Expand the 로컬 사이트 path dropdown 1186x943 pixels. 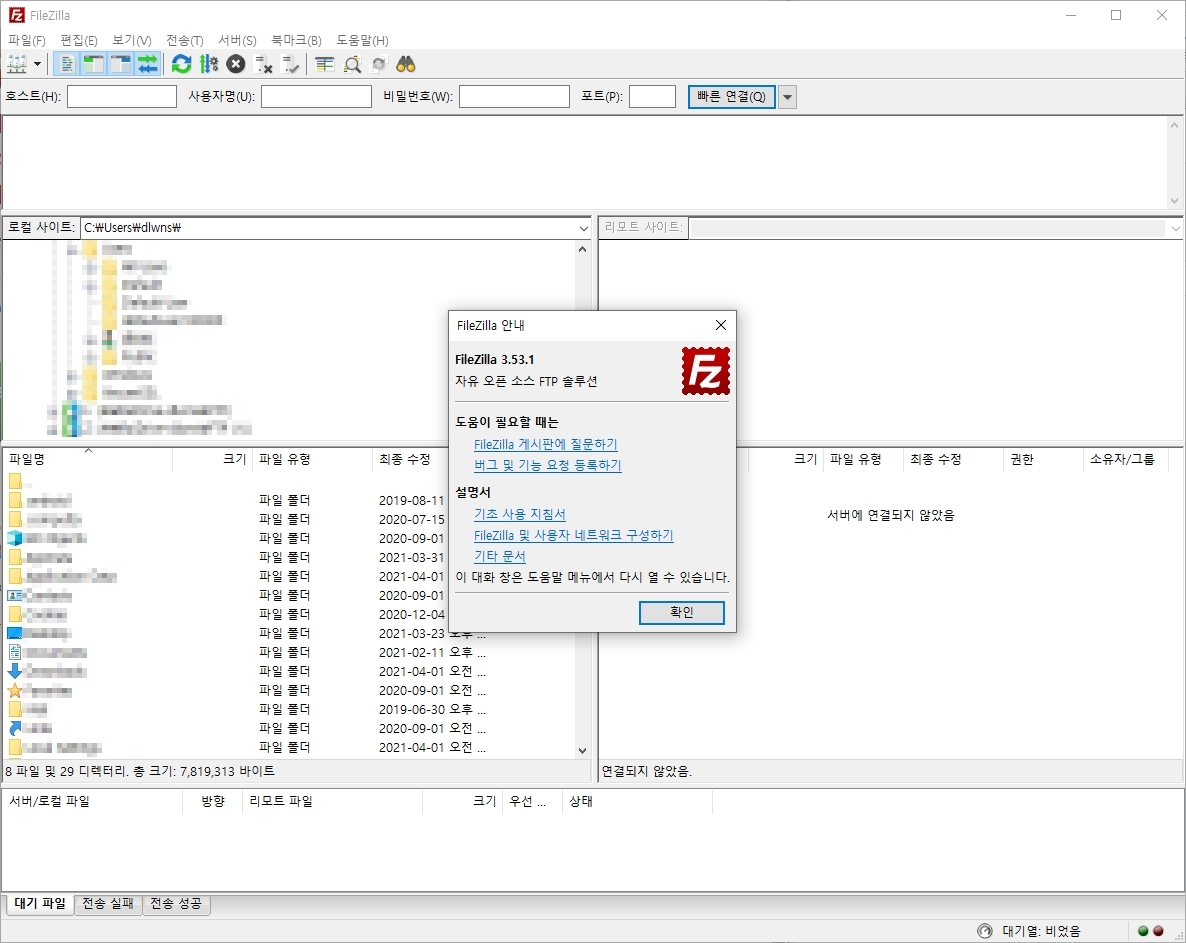583,228
